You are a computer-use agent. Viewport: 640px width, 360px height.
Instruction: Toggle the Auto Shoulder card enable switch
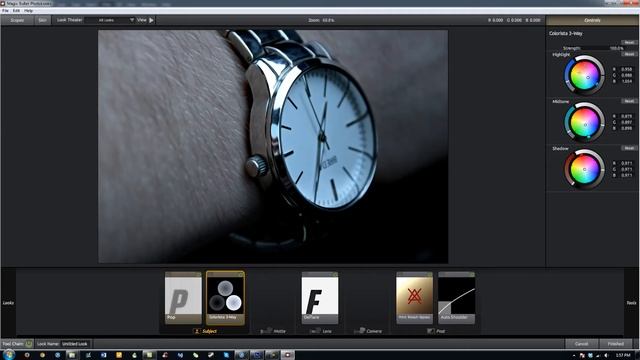click(471, 274)
